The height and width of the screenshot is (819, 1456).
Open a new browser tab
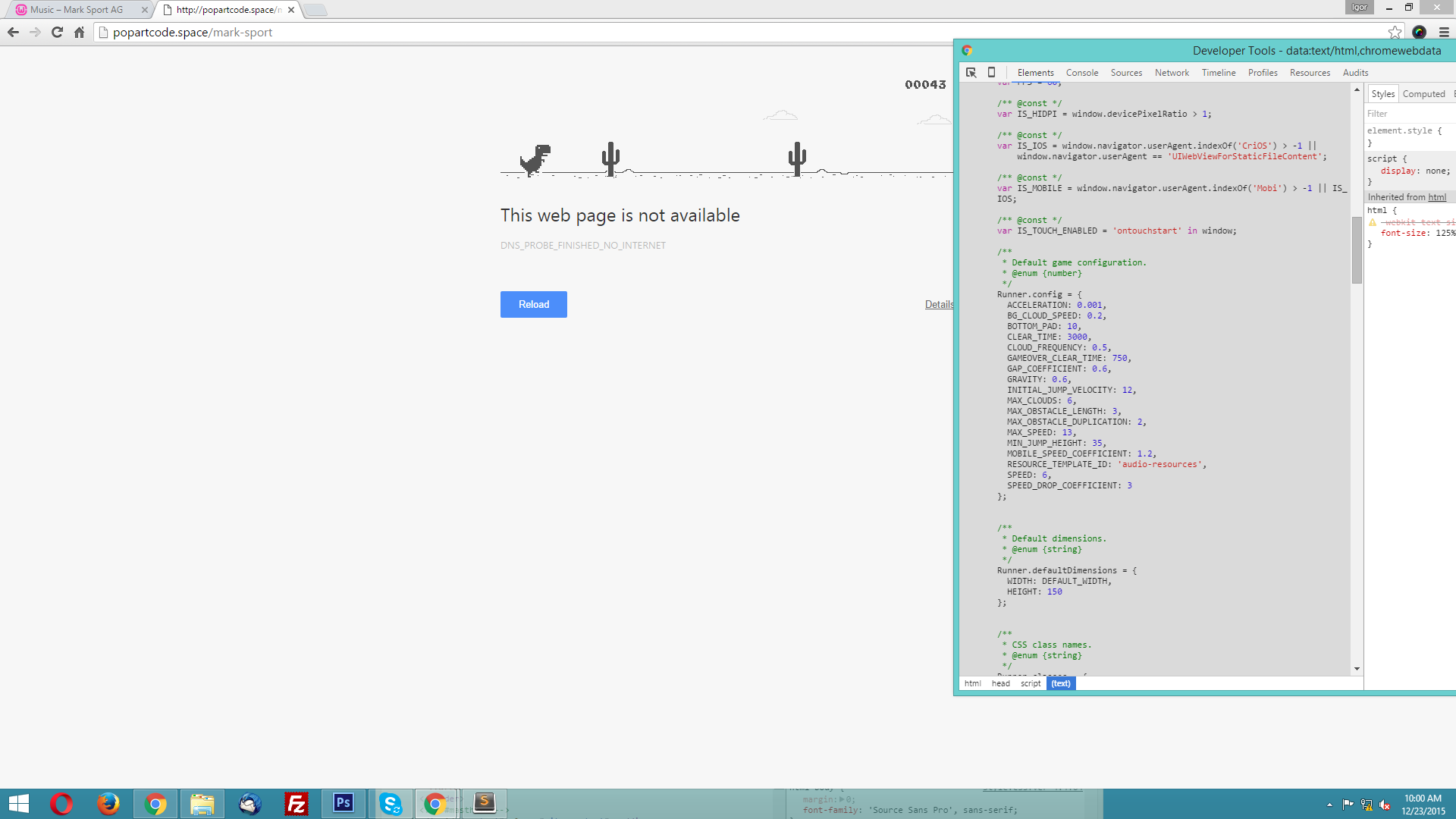click(315, 10)
